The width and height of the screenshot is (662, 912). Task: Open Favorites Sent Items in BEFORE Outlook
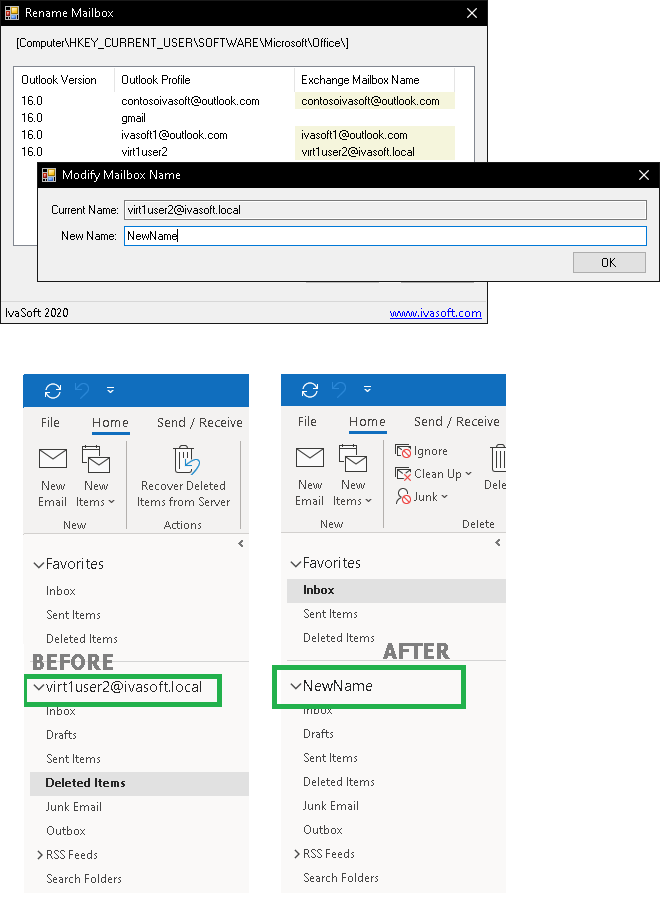click(x=73, y=615)
